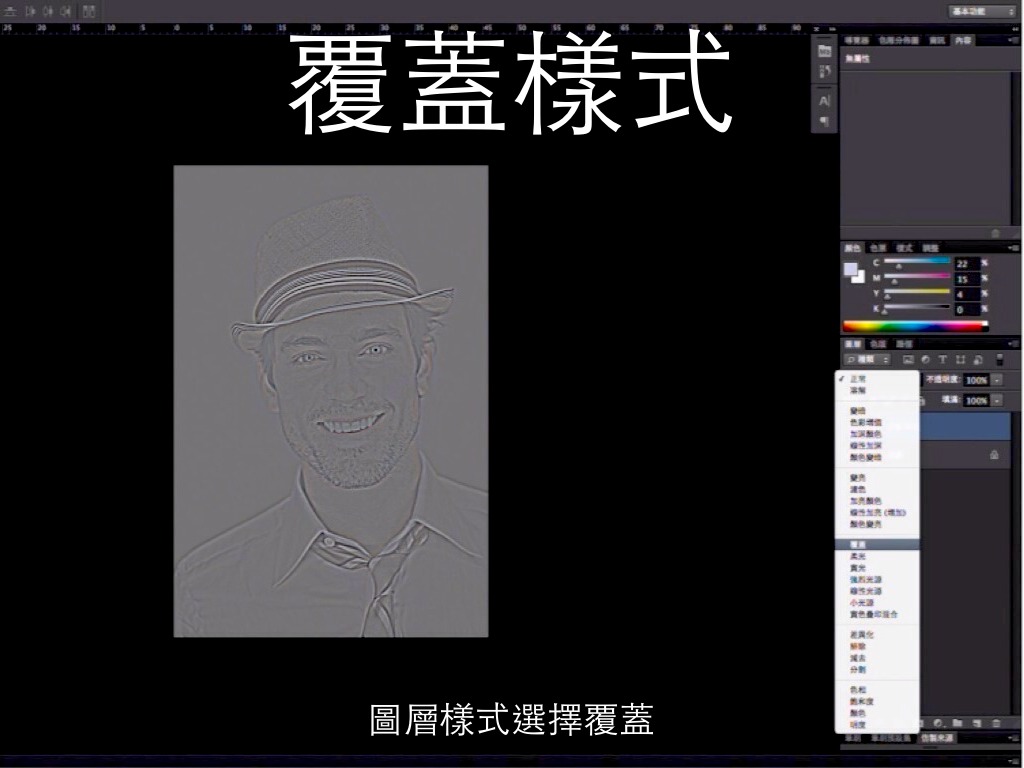Viewport: 1024px width, 768px height.
Task: Click the trash icon in Layers panel
Action: point(995,721)
